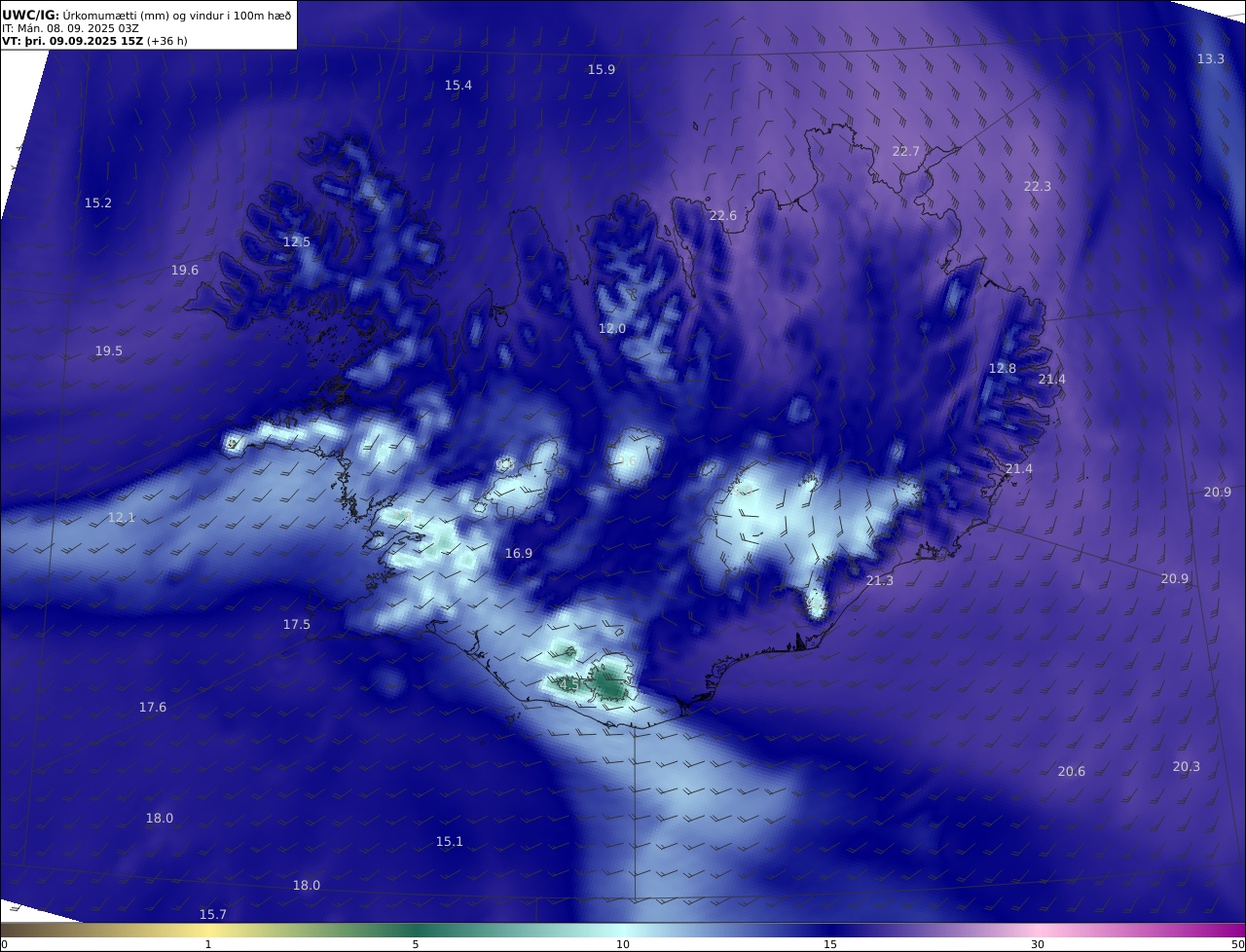Click the title line 'UWC/IG: Úrkomumætti (mm) og vindur'
1246x952 pixels.
click(147, 16)
